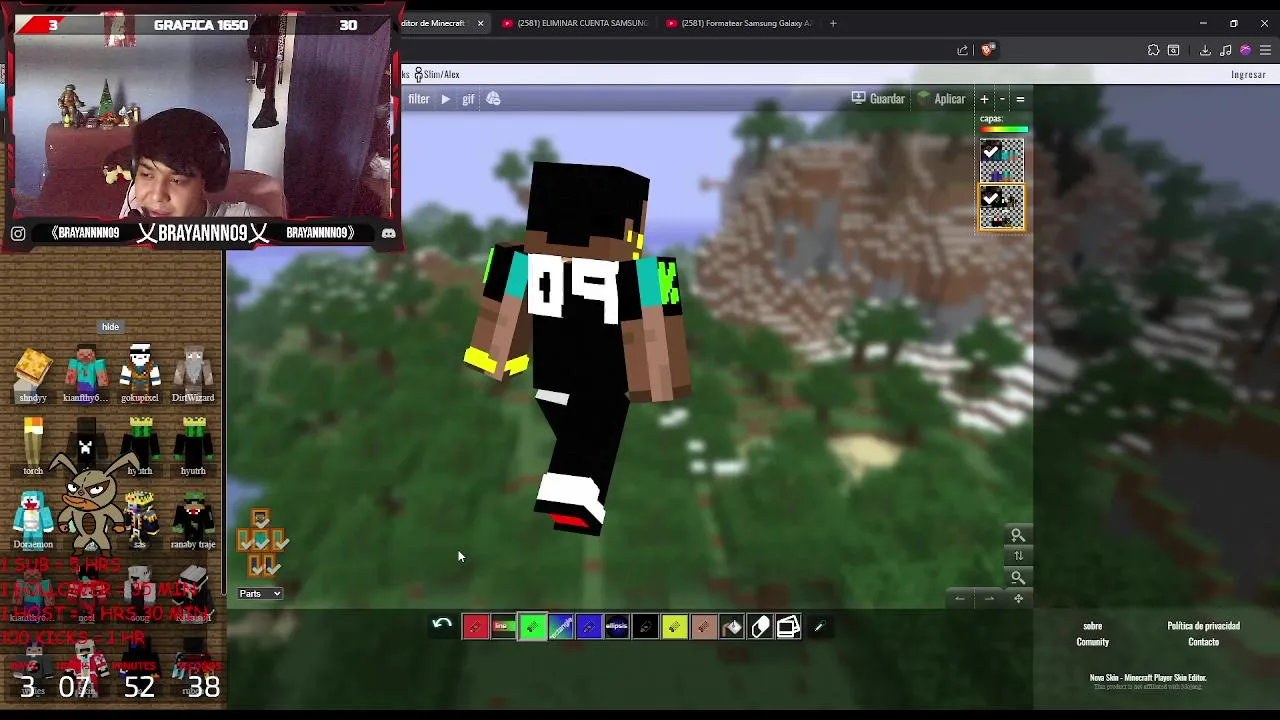1280x720 pixels.
Task: Select the skin-tone pencil tool
Action: [x=703, y=627]
